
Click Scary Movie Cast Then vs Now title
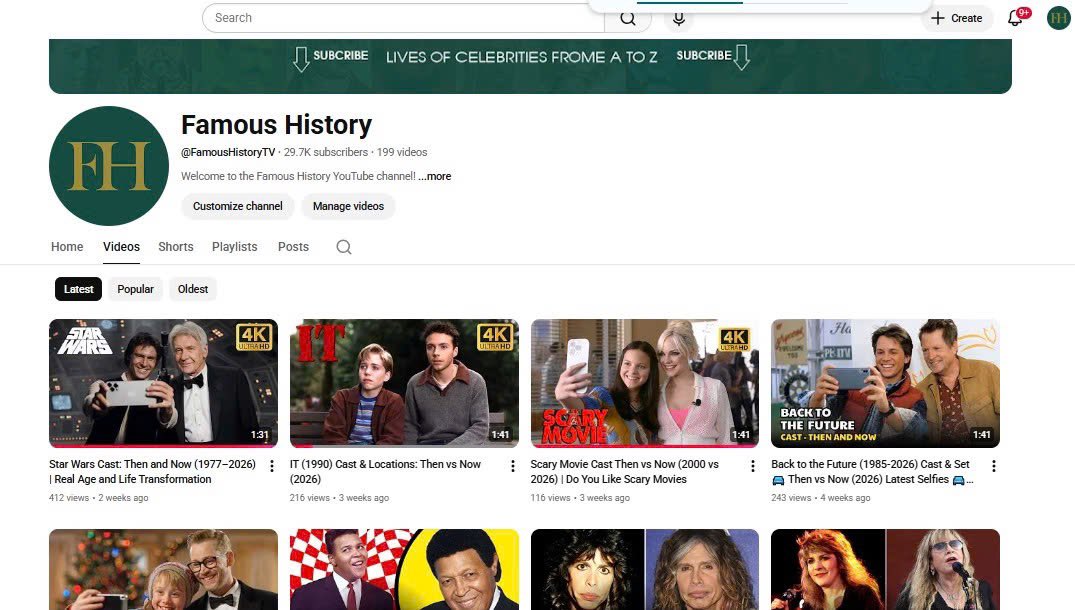click(x=625, y=472)
